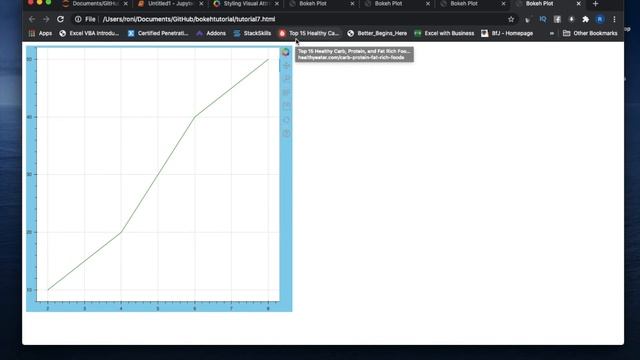Open the Chrome three-dot menu

[x=614, y=19]
